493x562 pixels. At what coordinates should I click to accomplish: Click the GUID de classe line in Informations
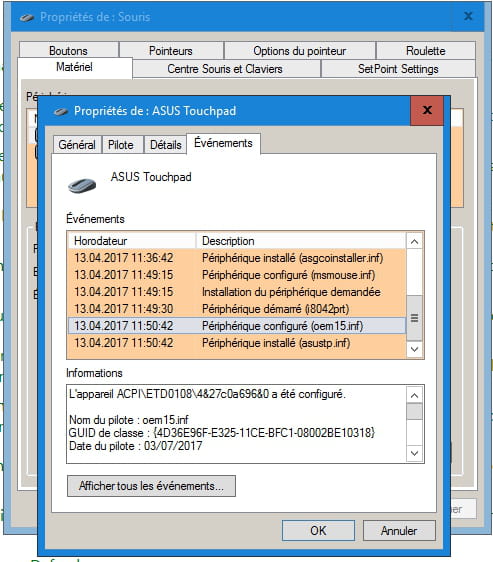coord(222,433)
